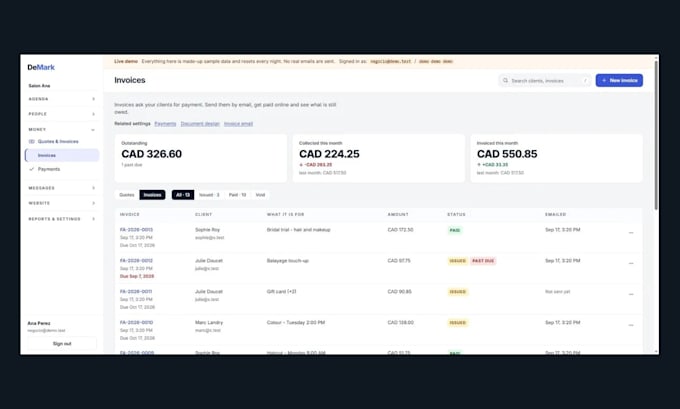Open the Document design settings link
Screen dimensions: 680x409
click(200, 124)
